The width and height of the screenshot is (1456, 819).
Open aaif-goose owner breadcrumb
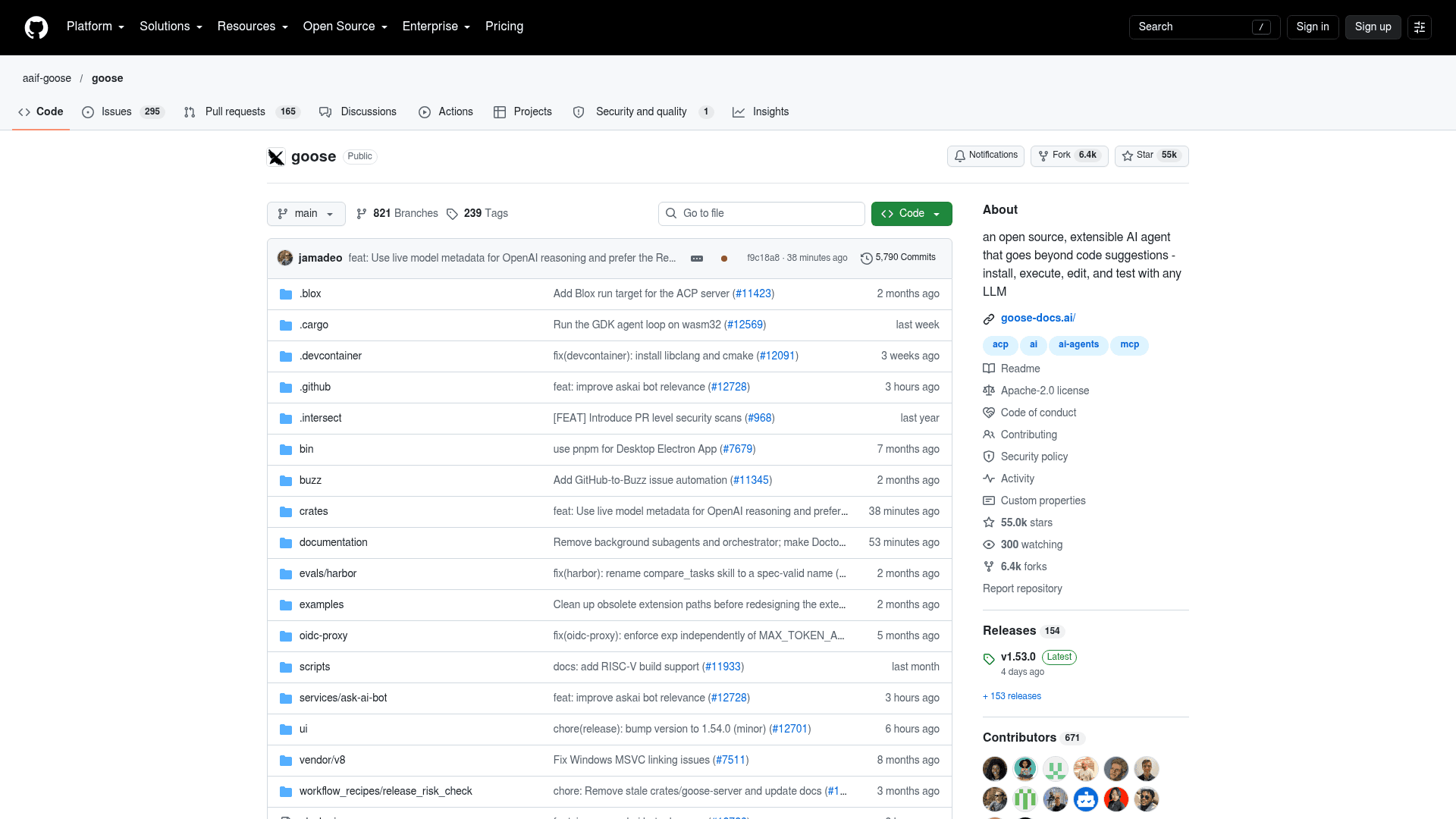(x=47, y=79)
